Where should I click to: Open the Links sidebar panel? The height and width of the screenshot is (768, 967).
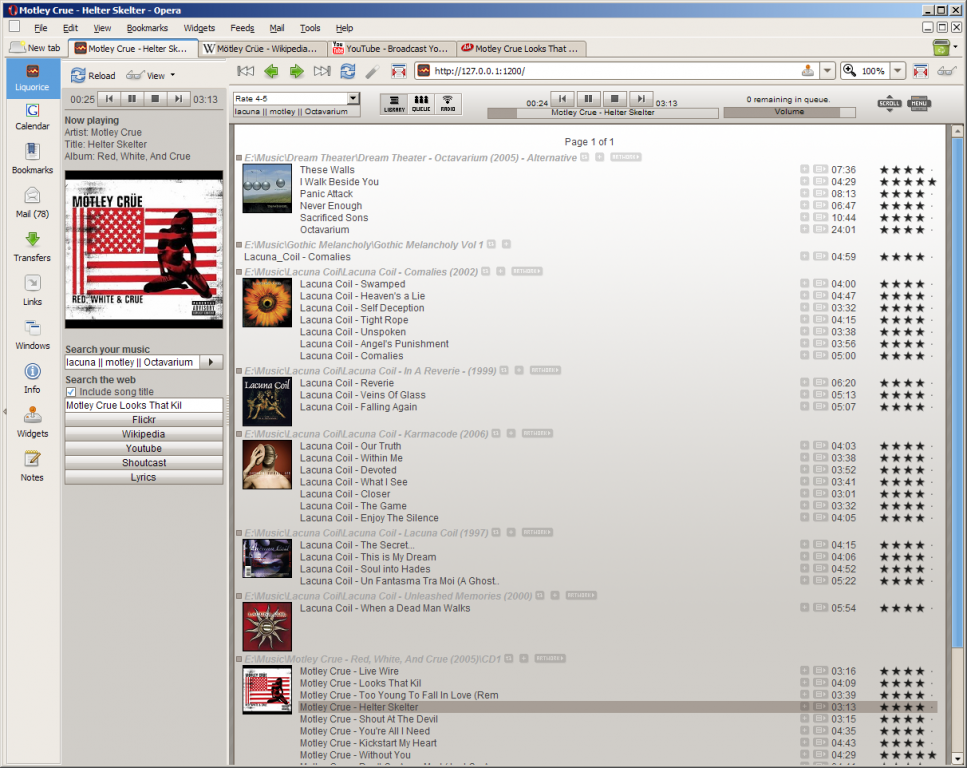coord(32,291)
